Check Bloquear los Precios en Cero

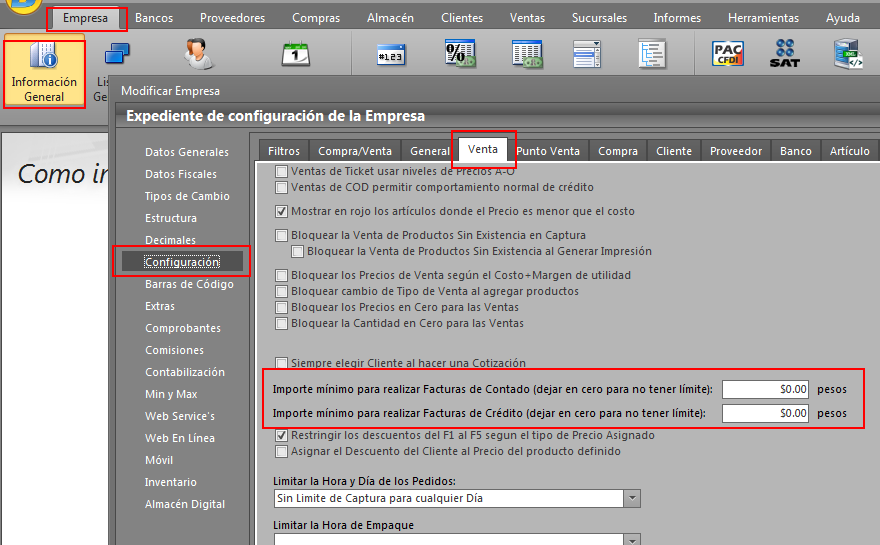(x=282, y=308)
